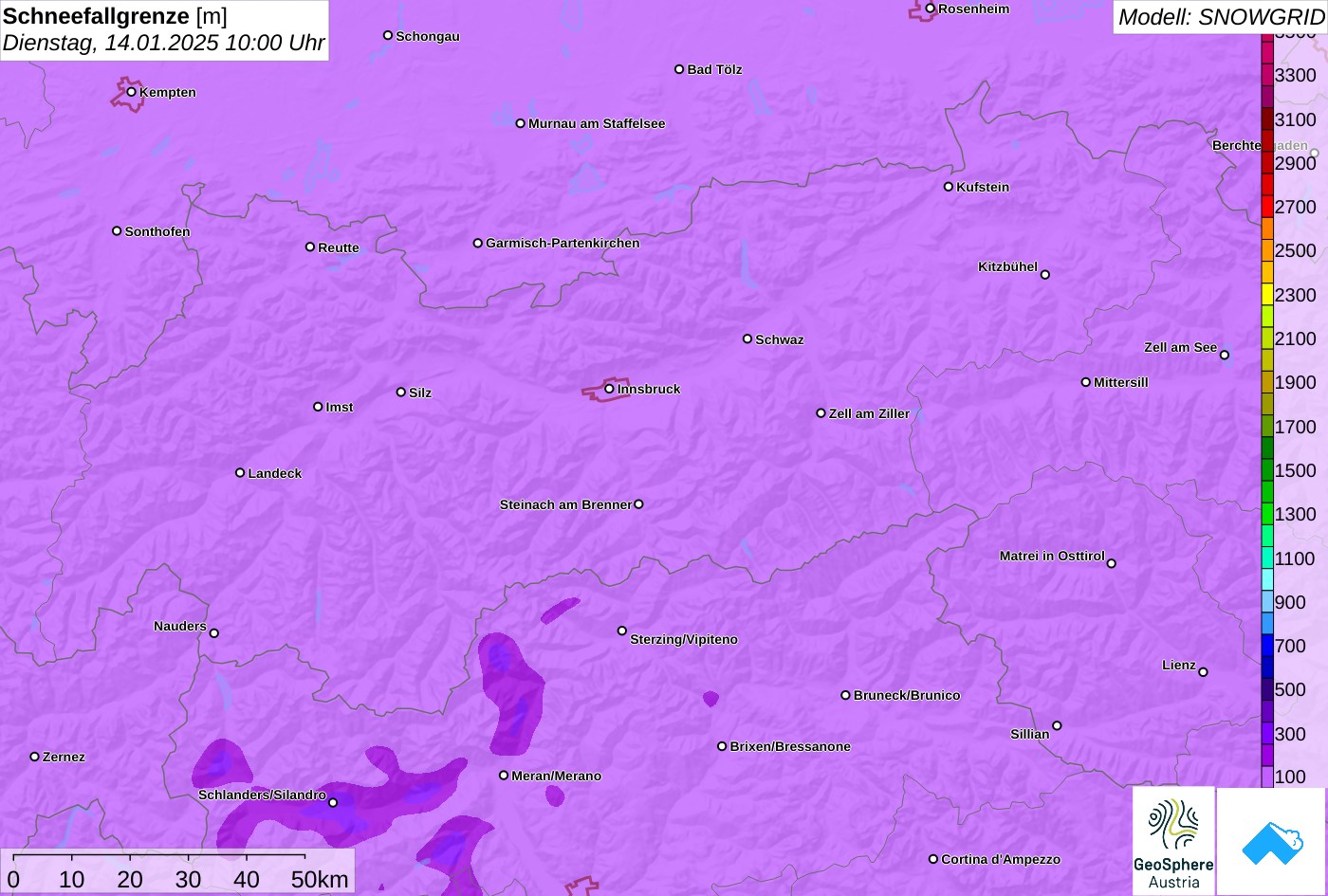Click the "Meran/Merano" label
This screenshot has width=1328, height=896.
click(x=557, y=776)
